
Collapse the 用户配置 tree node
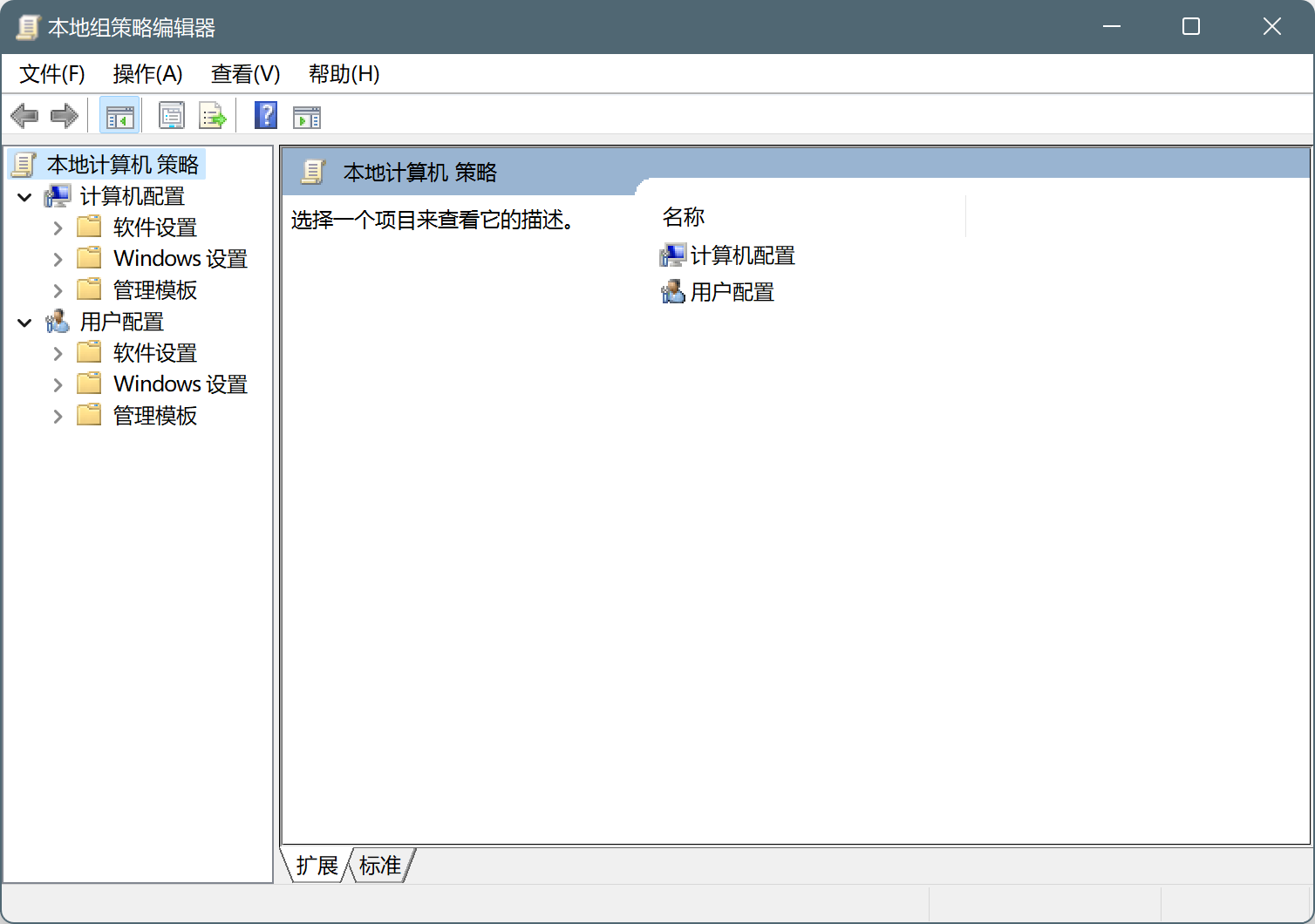pyautogui.click(x=24, y=323)
